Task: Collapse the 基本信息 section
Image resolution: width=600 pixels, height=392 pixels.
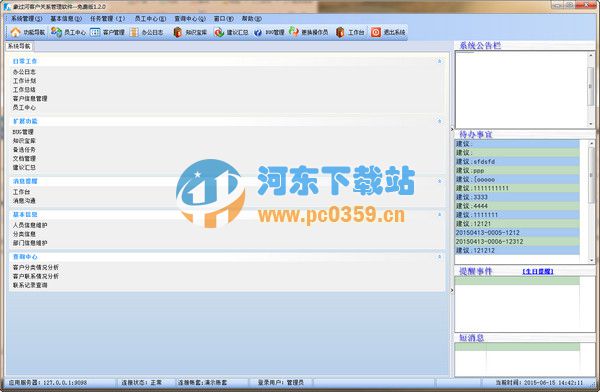Action: [x=439, y=214]
